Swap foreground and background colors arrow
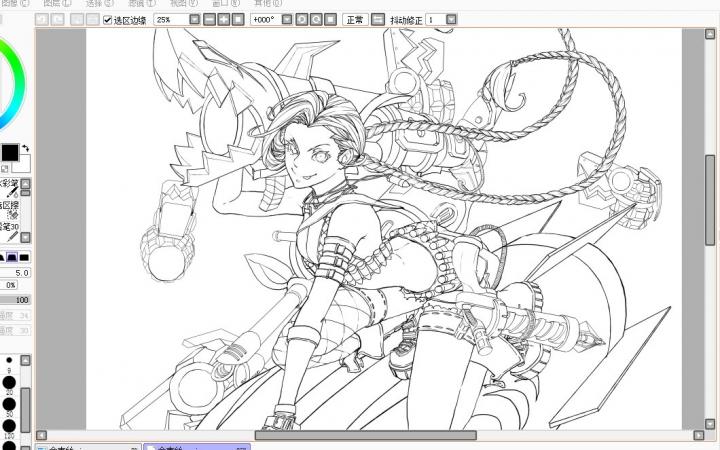 (x=26, y=148)
